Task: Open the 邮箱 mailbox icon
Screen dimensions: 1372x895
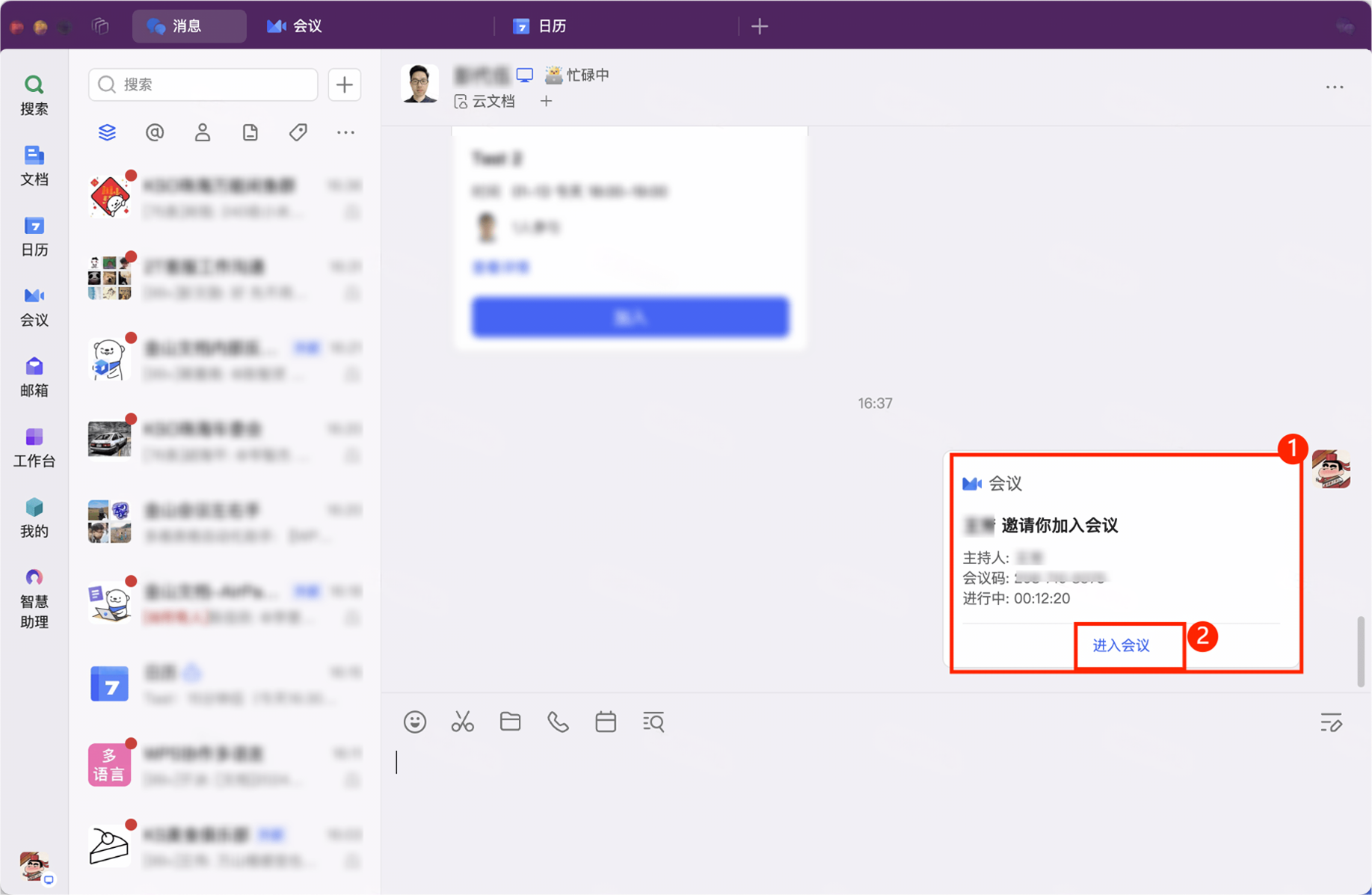Action: pos(34,376)
